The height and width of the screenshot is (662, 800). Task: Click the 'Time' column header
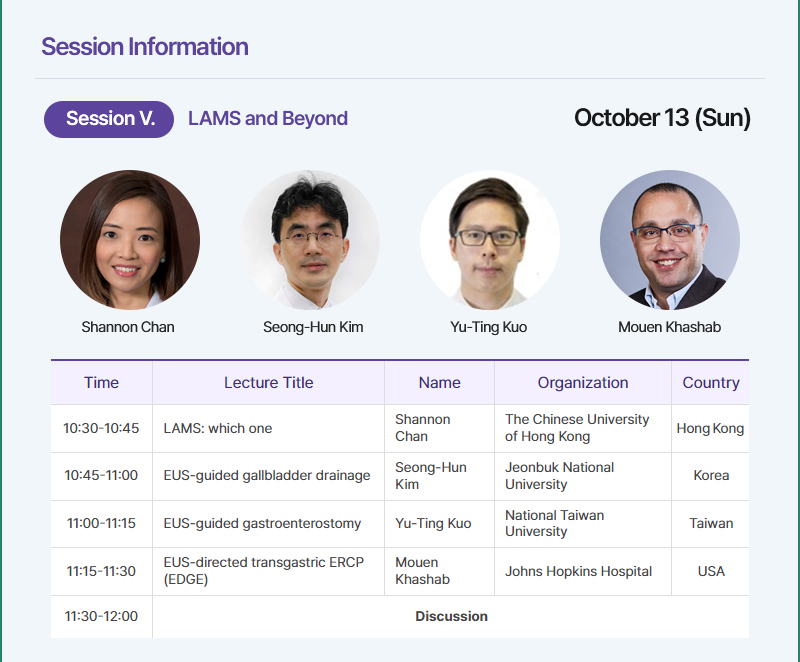pyautogui.click(x=102, y=383)
